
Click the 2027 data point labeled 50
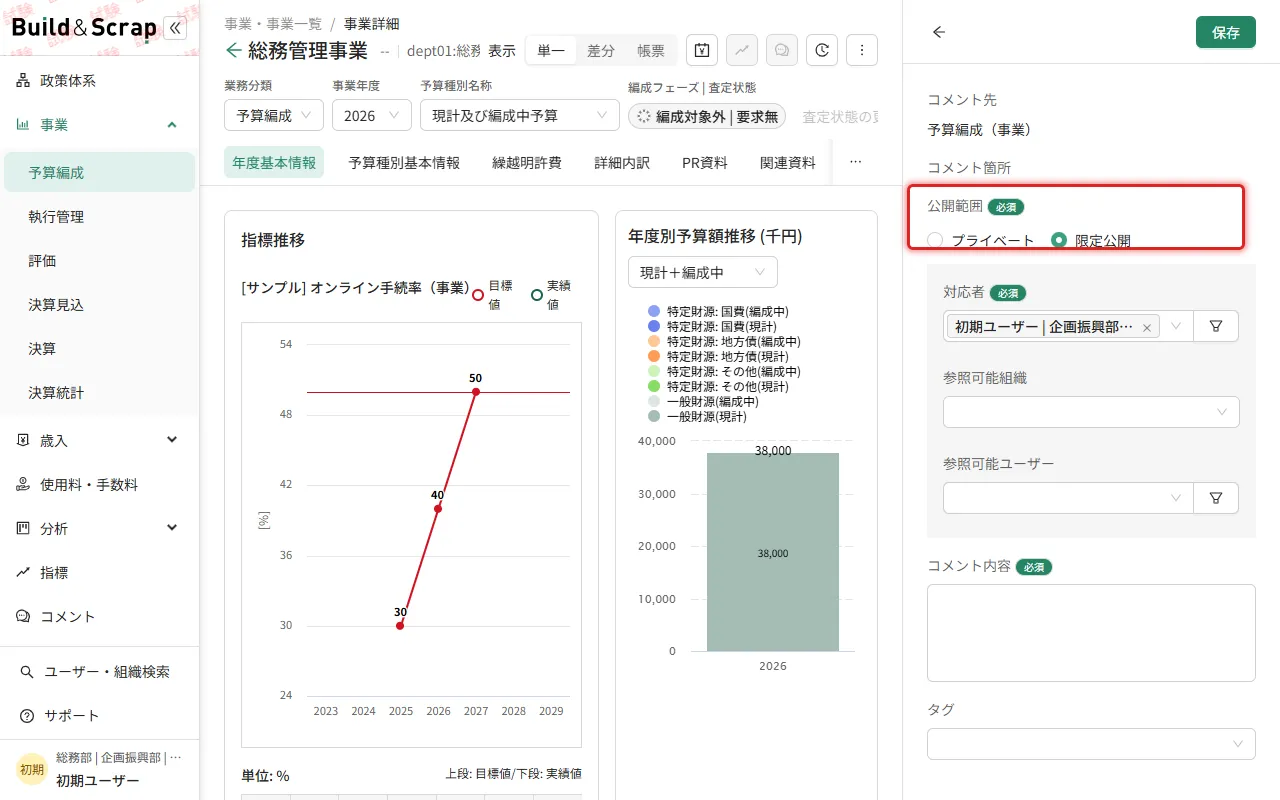pyautogui.click(x=476, y=391)
